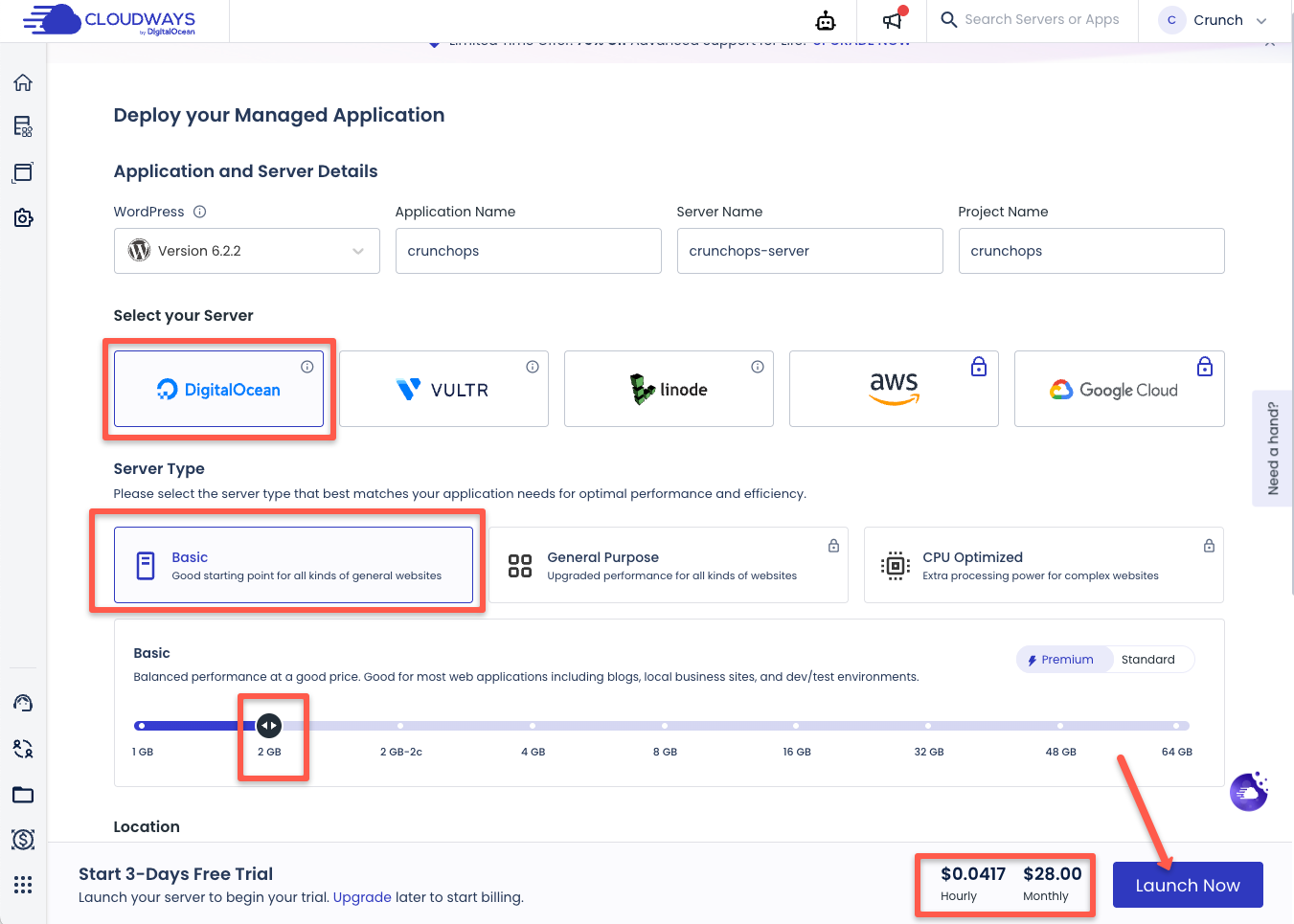Viewport: 1294px width, 924px height.
Task: Choose General Purpose server type
Action: pyautogui.click(x=669, y=565)
